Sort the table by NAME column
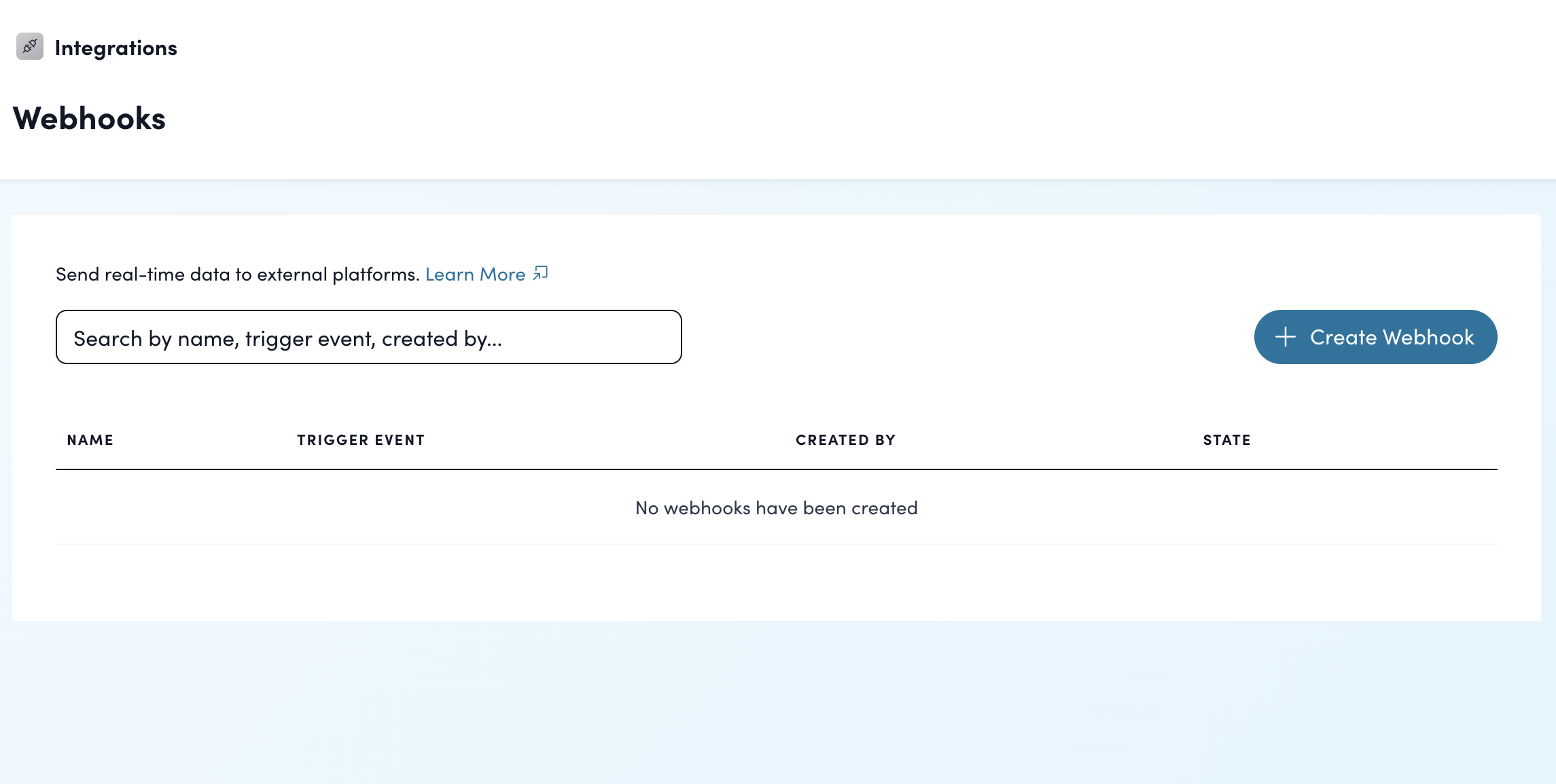 coord(90,440)
